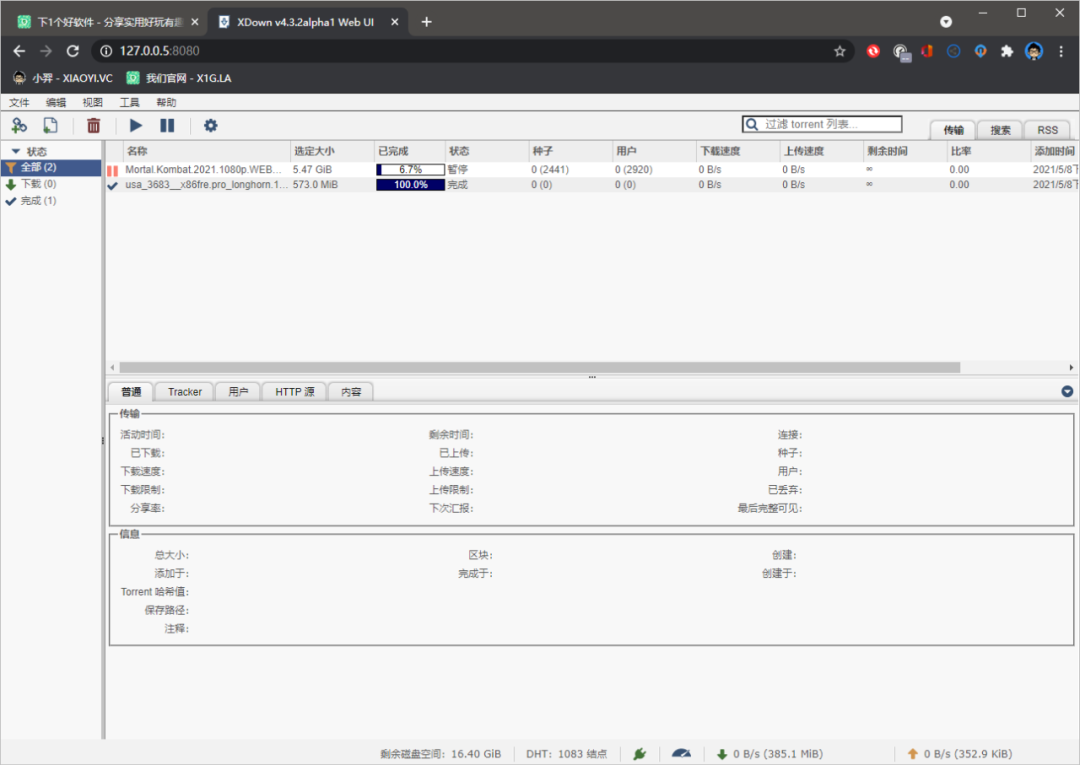Switch to the Tracker tab
This screenshot has width=1080, height=765.
pyautogui.click(x=184, y=392)
